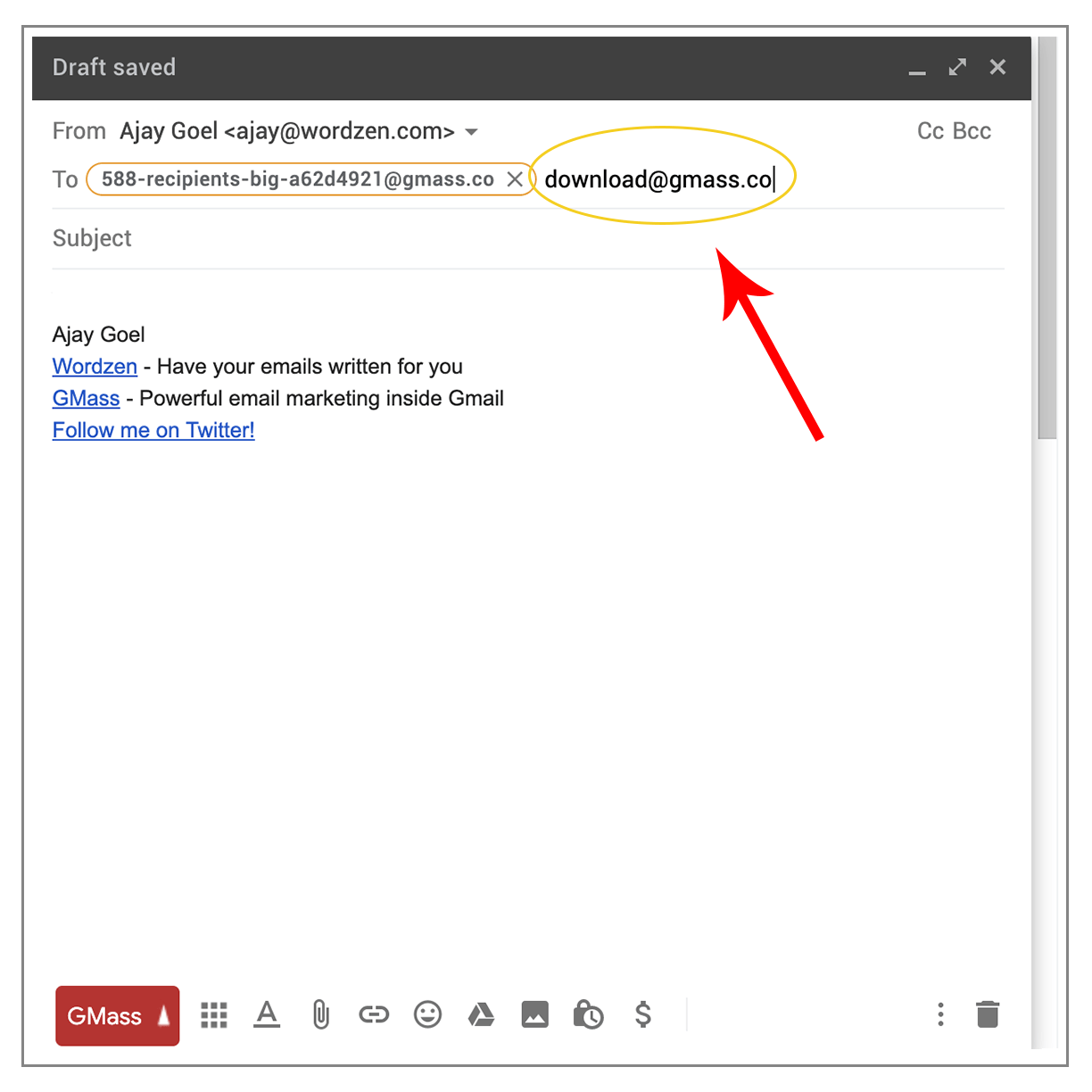Open the From address dropdown

(x=472, y=132)
